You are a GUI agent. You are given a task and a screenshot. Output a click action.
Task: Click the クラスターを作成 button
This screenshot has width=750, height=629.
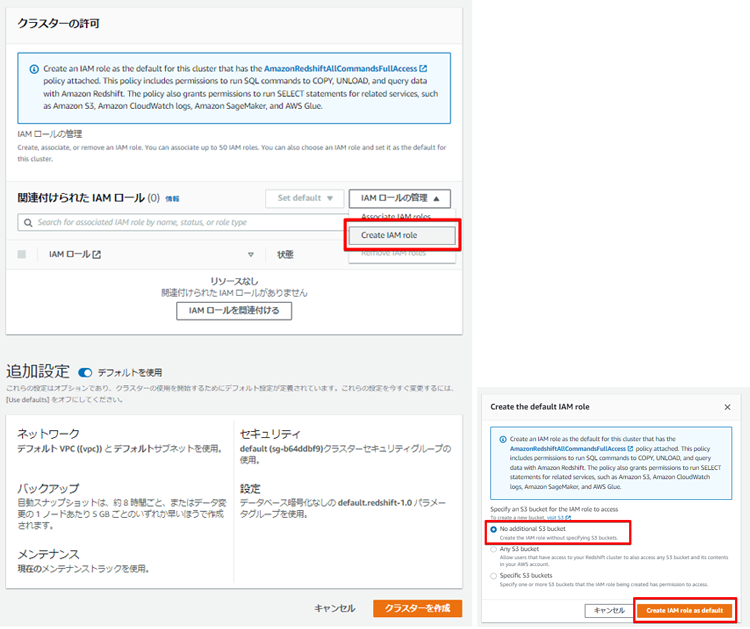point(417,608)
